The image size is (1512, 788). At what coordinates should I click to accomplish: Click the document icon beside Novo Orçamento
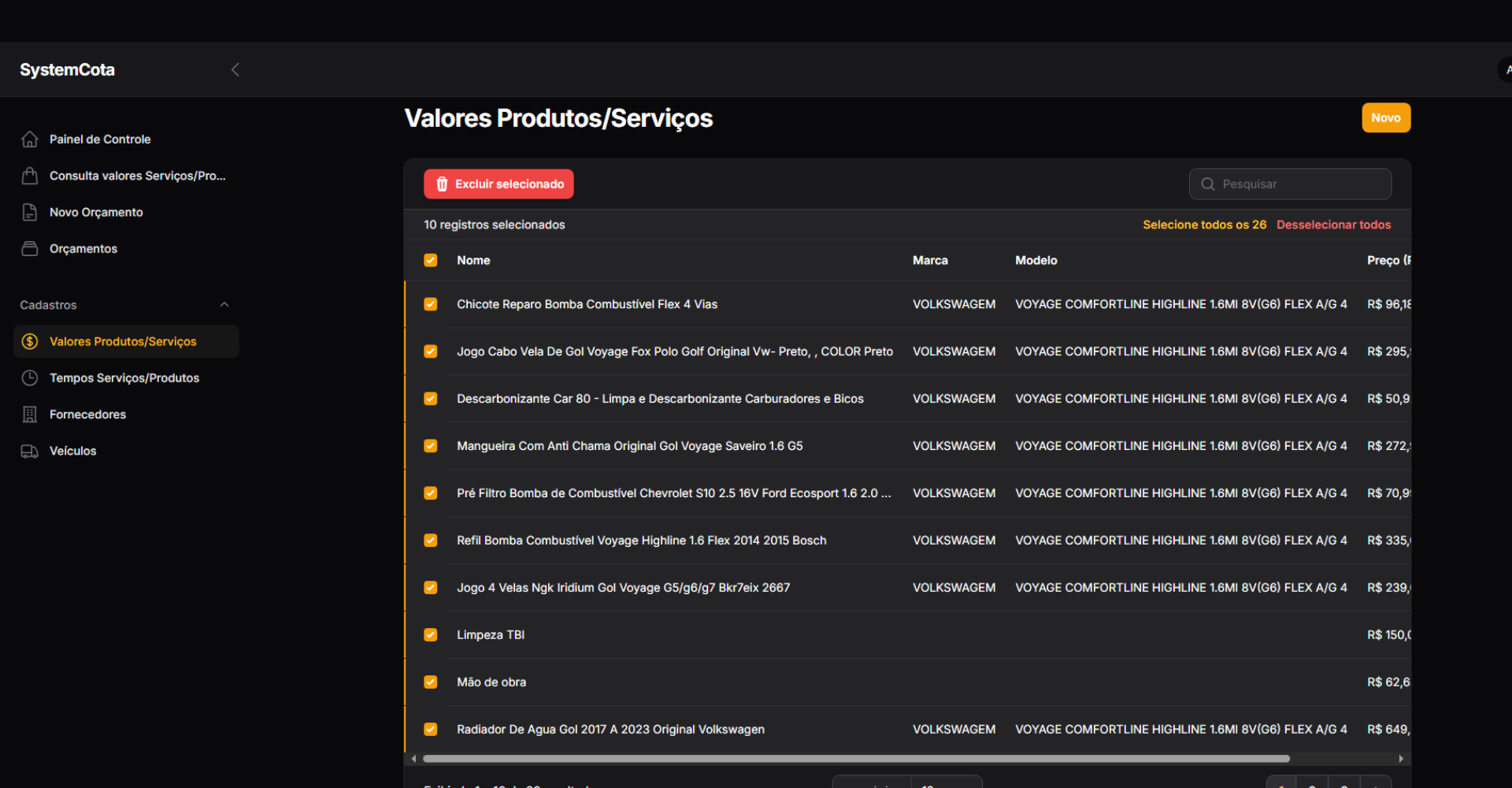30,212
